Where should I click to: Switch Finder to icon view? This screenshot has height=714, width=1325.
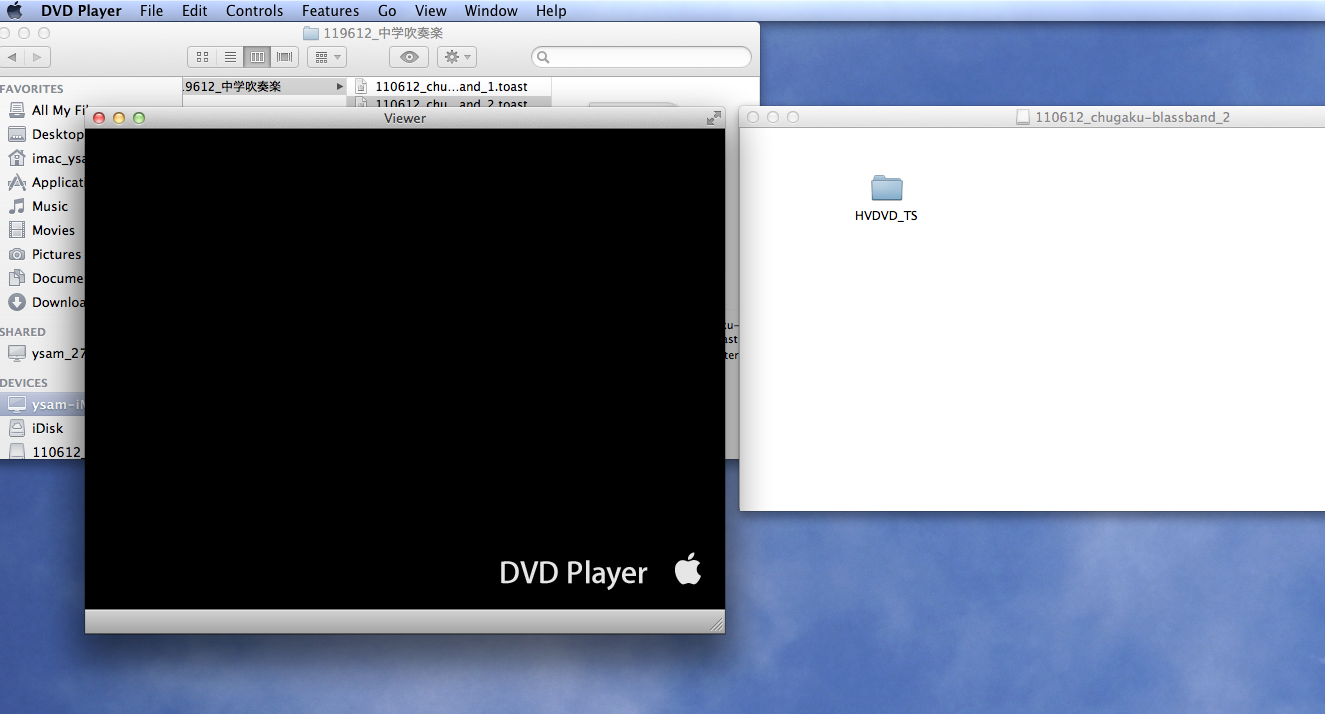(x=202, y=57)
